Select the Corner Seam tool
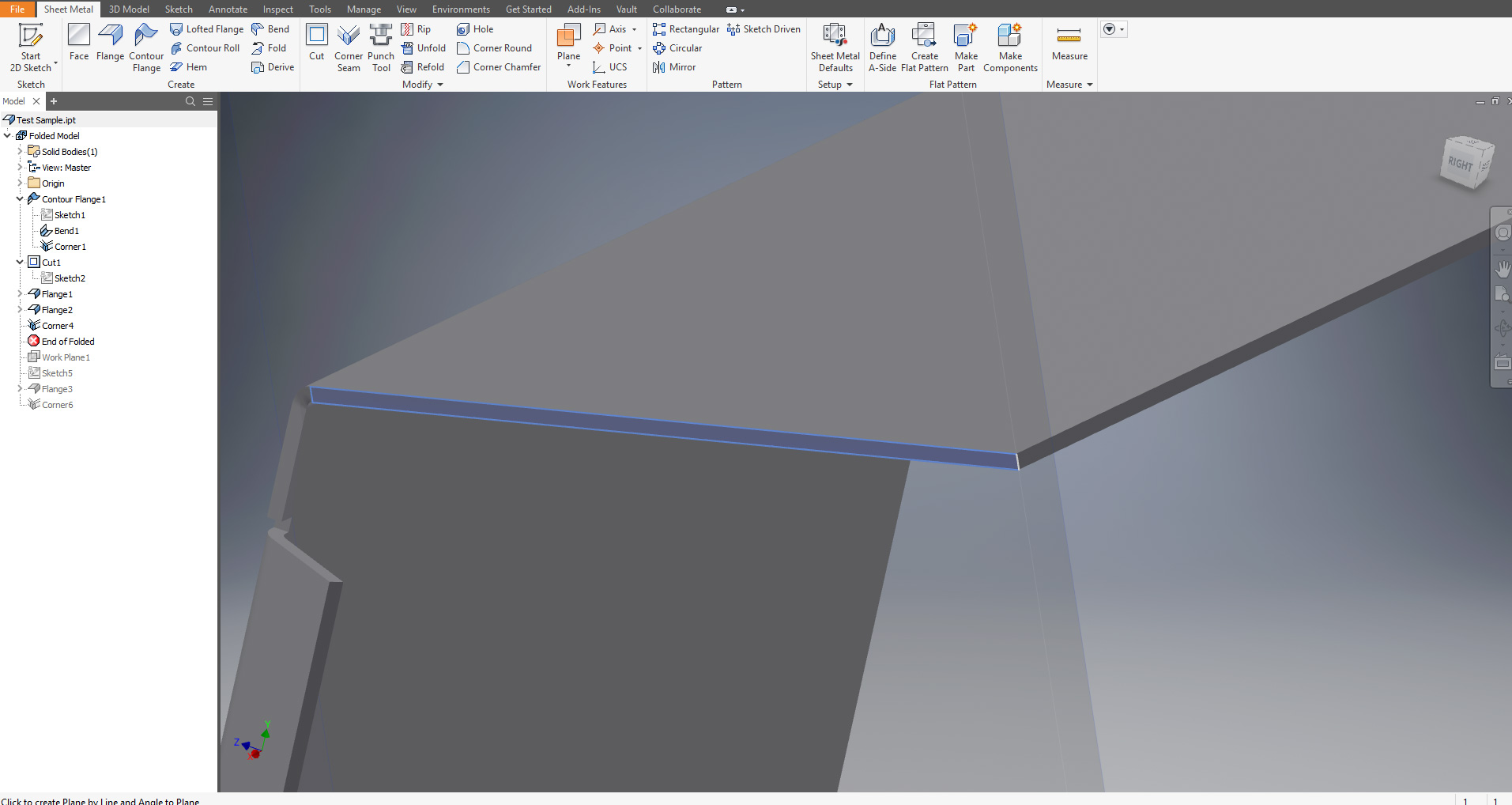This screenshot has height=805, width=1512. pyautogui.click(x=349, y=47)
